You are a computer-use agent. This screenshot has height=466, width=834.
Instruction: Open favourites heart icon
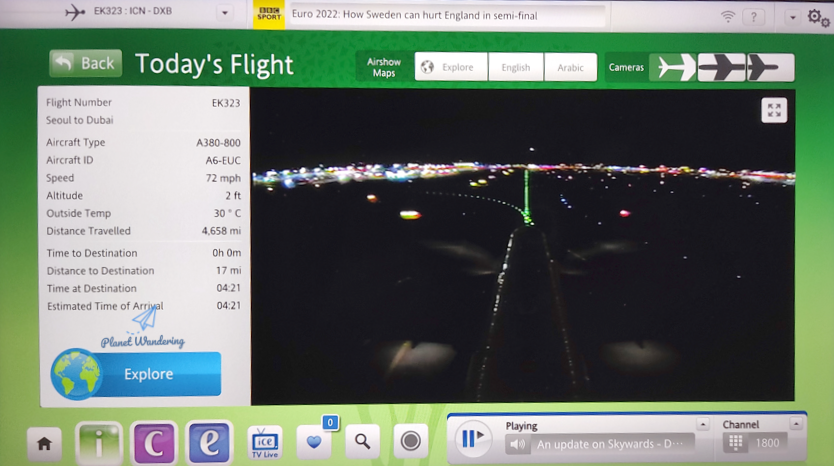pos(314,442)
